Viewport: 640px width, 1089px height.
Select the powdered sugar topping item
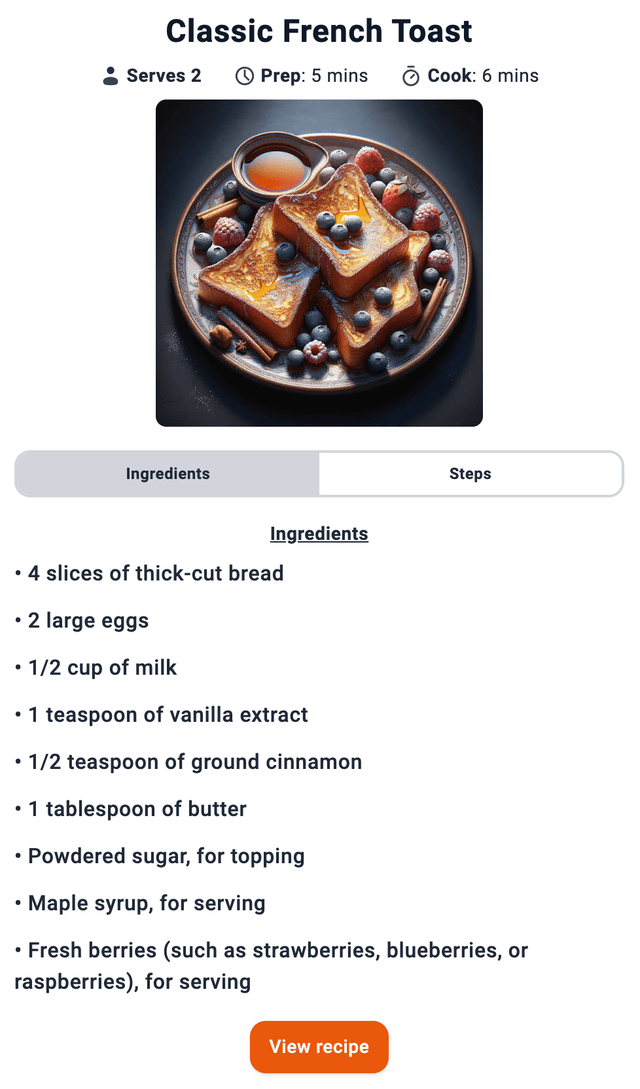pyautogui.click(x=165, y=855)
